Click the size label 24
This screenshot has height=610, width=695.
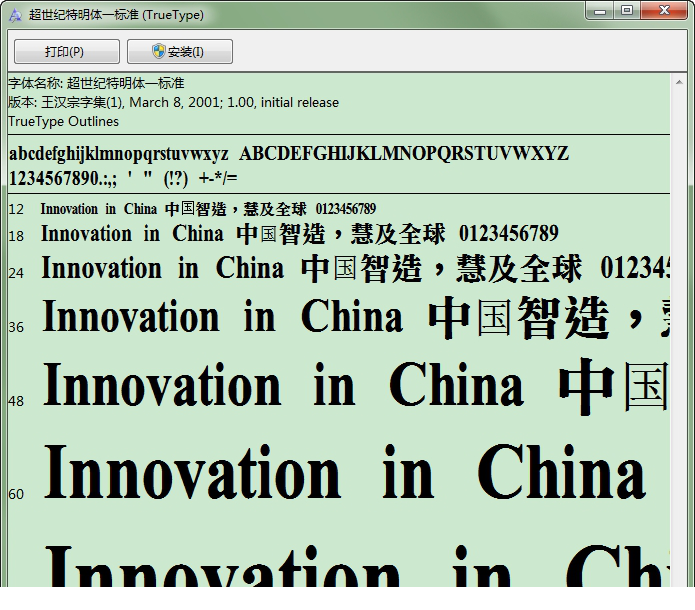[16, 273]
